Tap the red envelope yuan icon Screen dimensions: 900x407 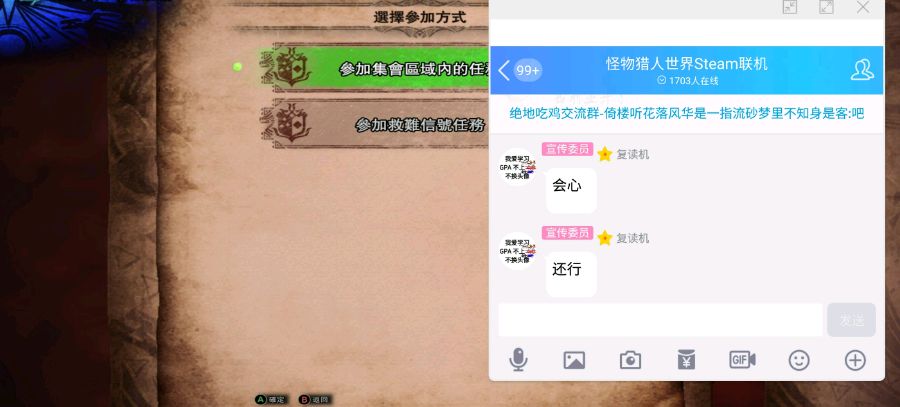pos(686,359)
